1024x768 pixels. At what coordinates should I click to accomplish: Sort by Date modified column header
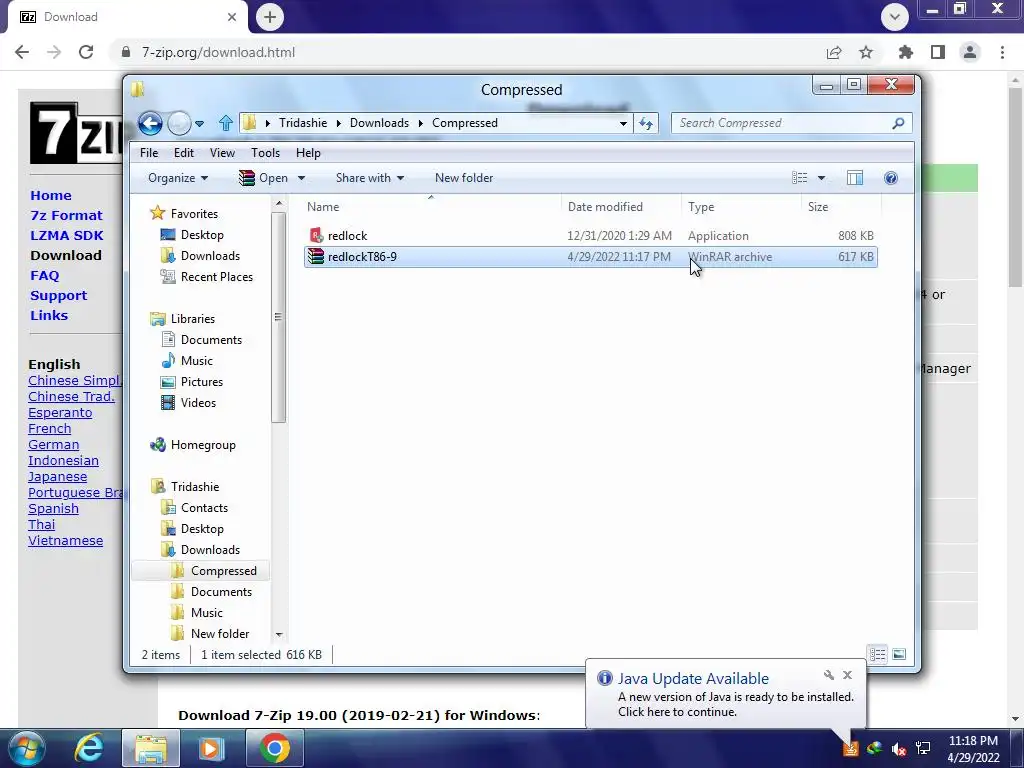[620, 206]
